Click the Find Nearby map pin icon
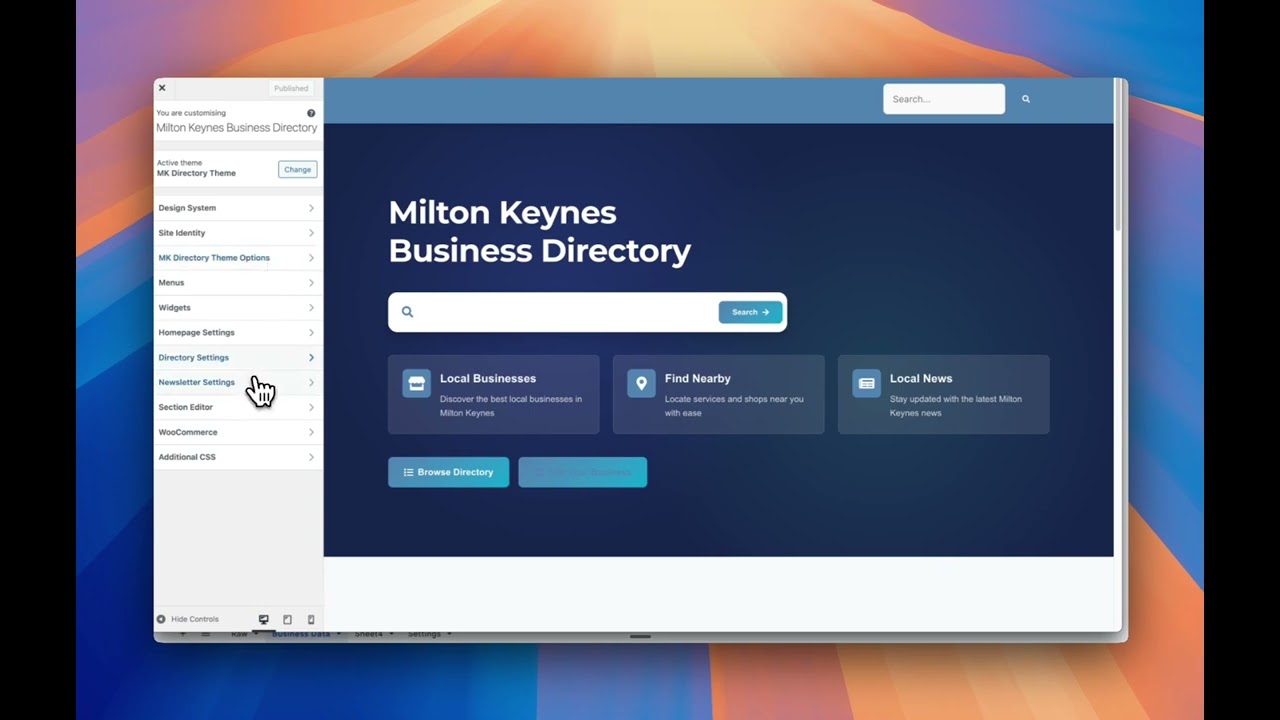The image size is (1280, 720). [641, 384]
